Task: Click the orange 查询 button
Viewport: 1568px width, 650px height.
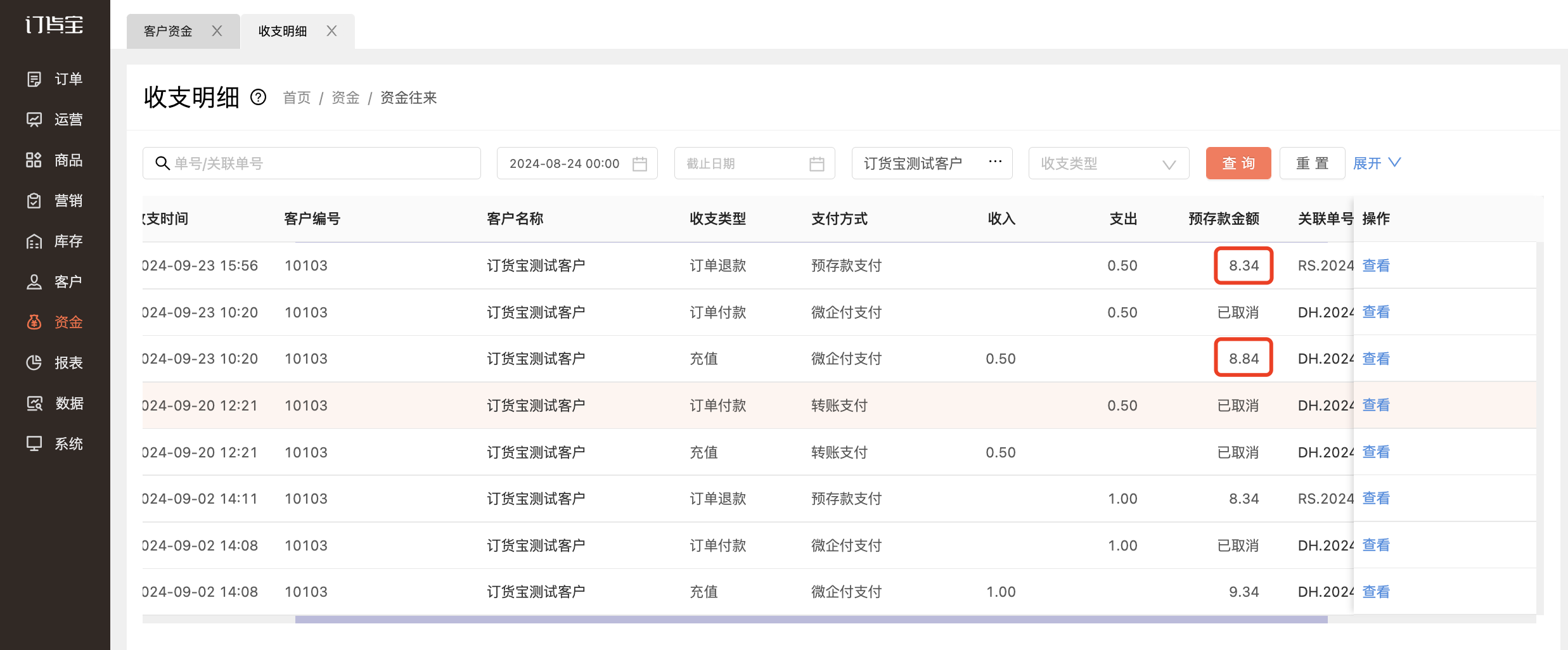Action: (x=1238, y=163)
